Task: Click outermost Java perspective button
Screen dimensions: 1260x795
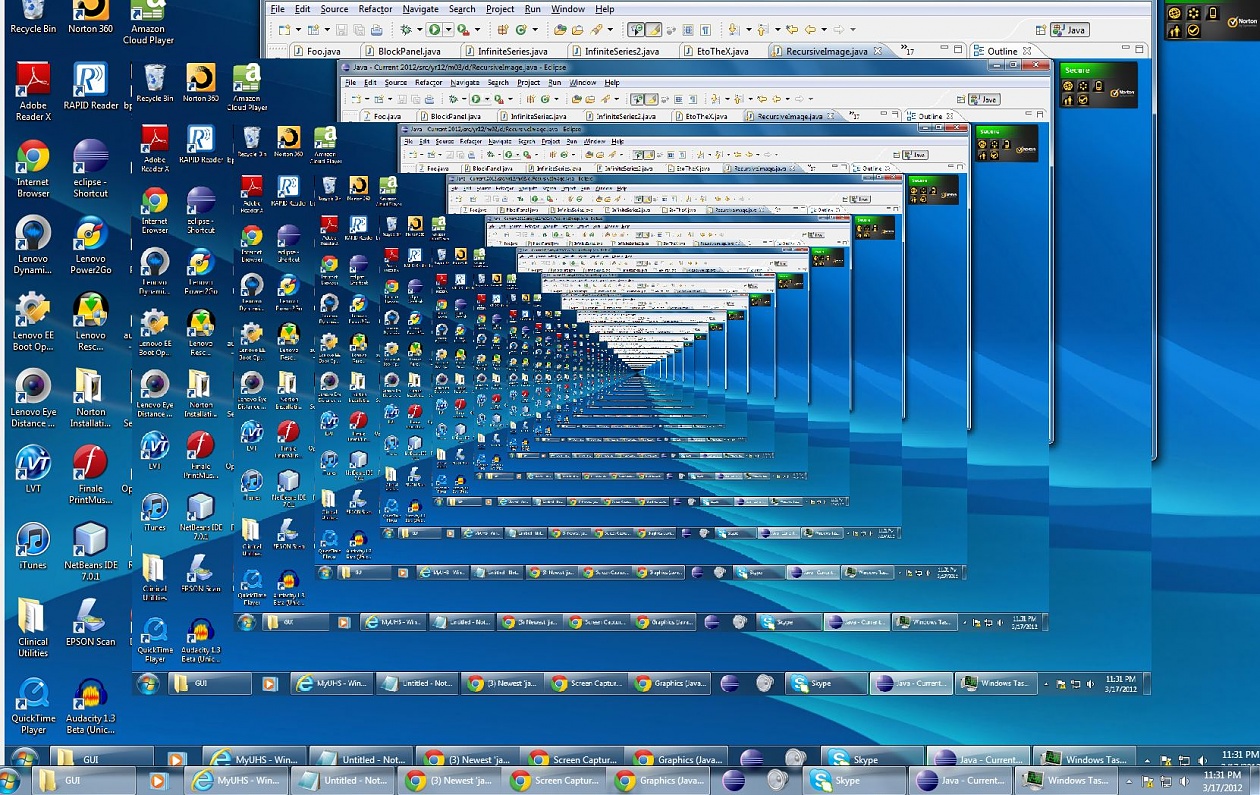Action: [1070, 30]
